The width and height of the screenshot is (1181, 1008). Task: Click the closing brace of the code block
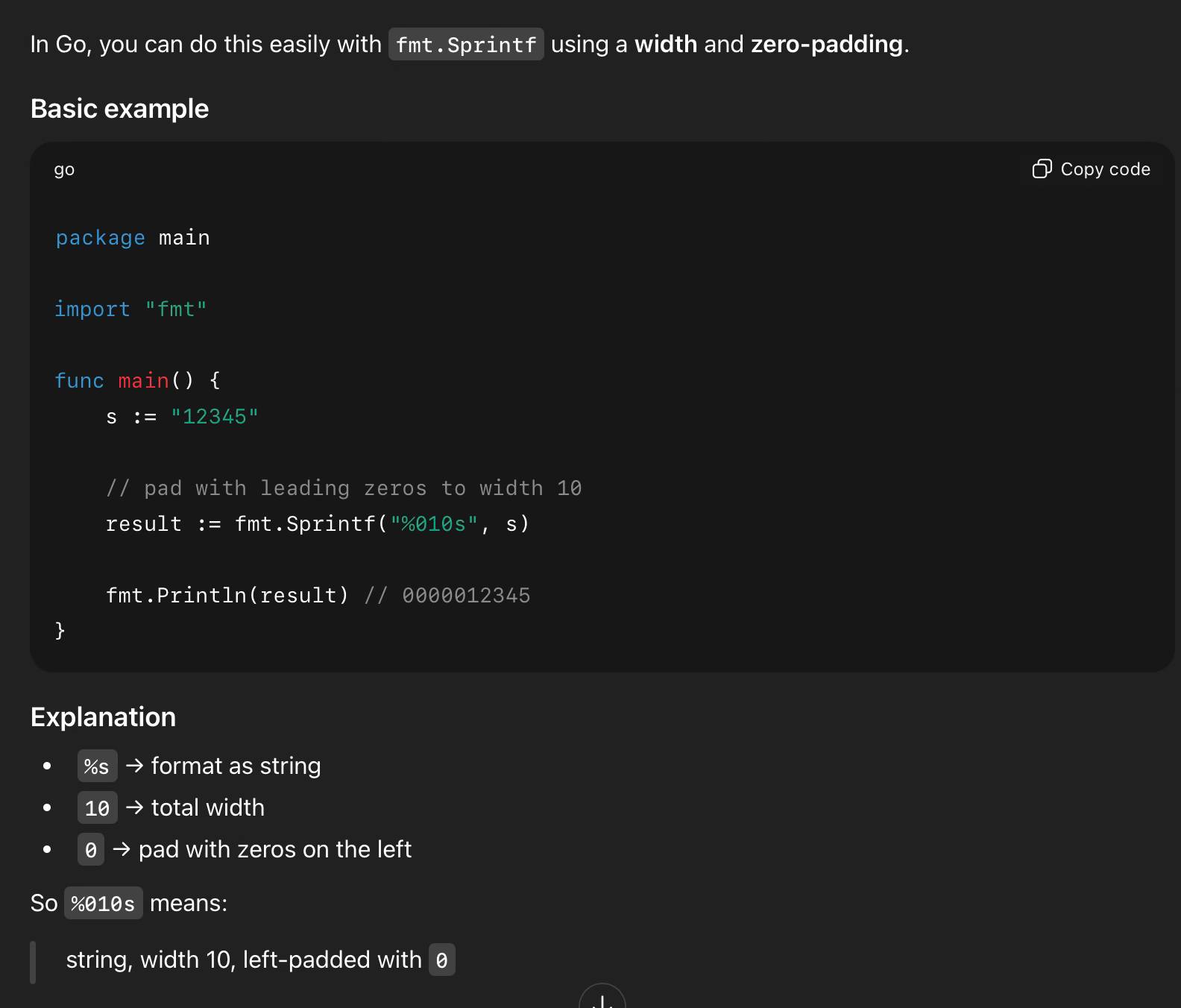60,631
